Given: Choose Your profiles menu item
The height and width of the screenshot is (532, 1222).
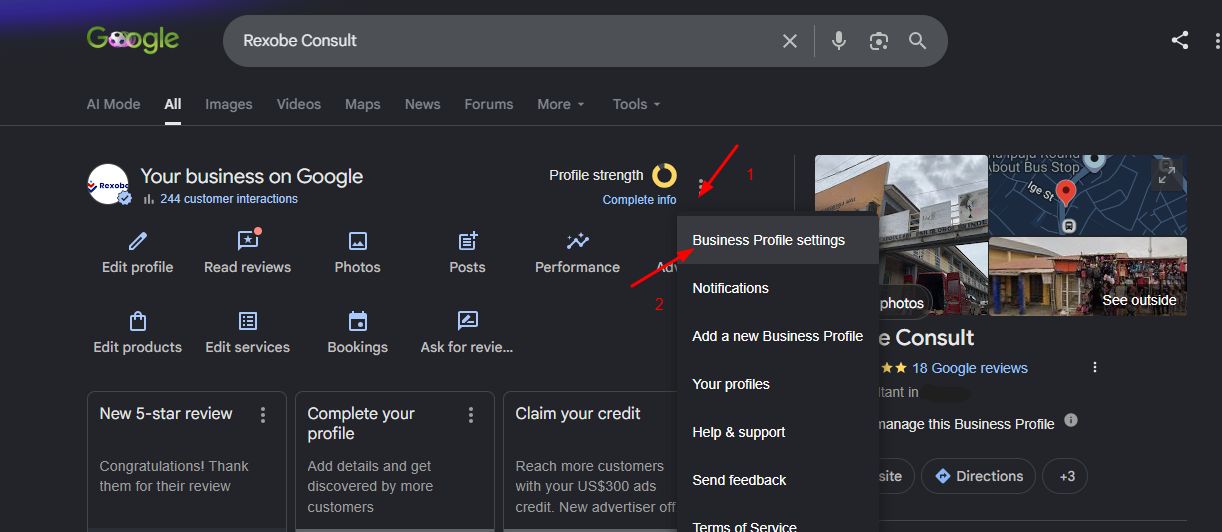Looking at the screenshot, I should pos(778,384).
